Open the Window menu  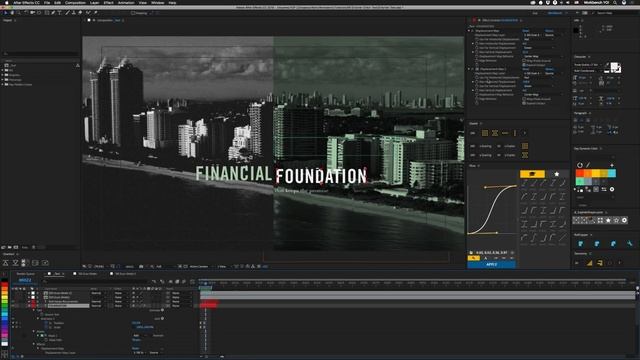click(158, 2)
